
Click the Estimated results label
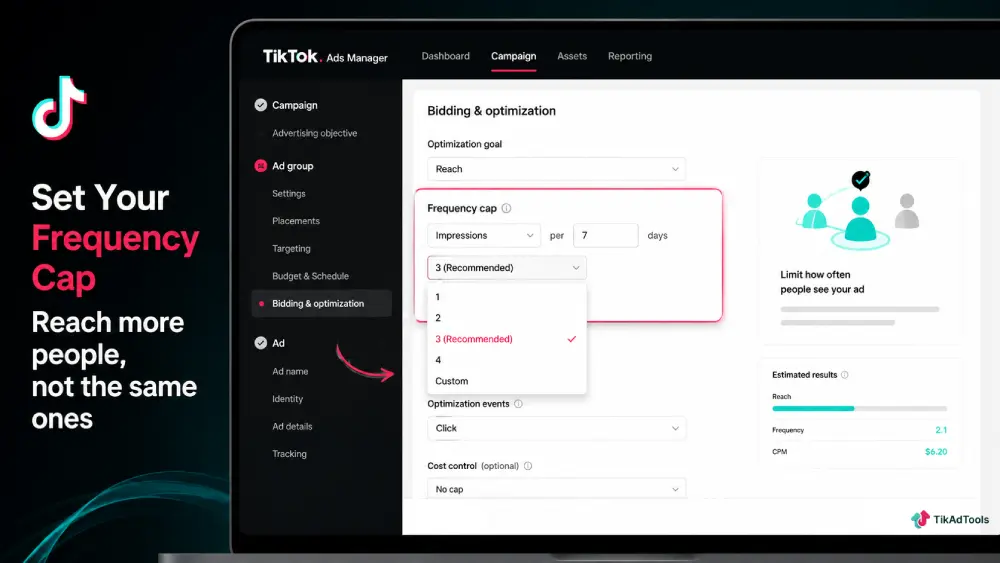(804, 375)
